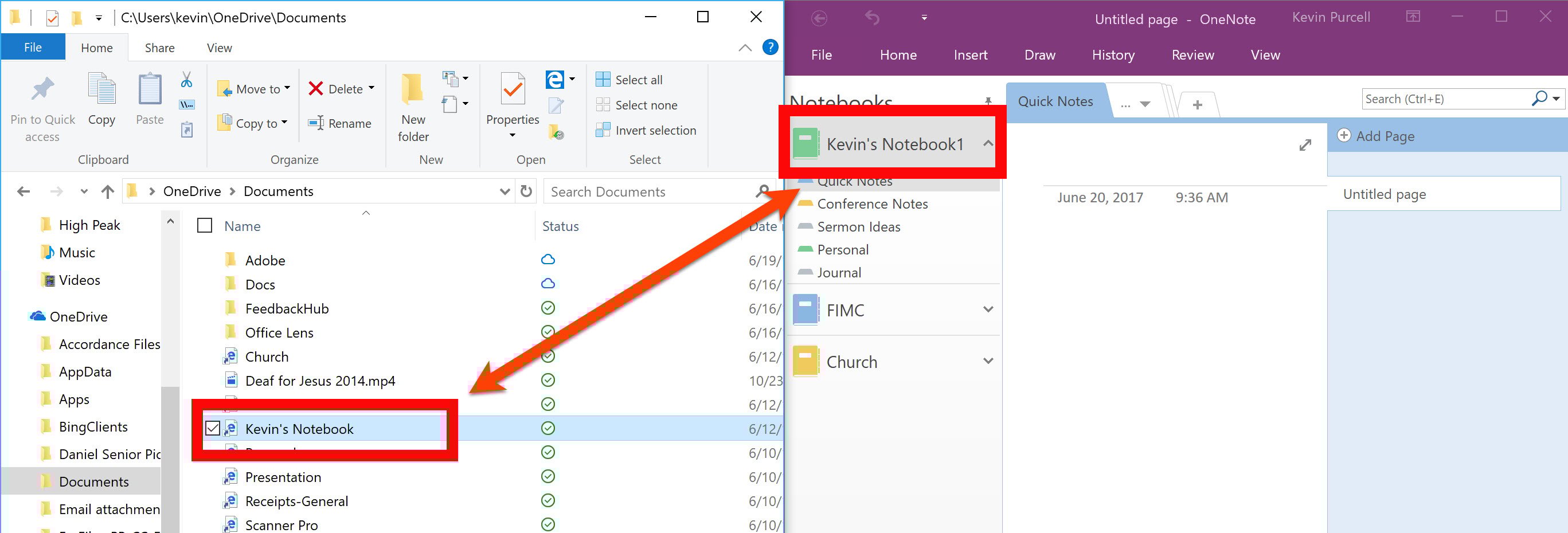Viewport: 1568px width, 533px height.
Task: Toggle the select-all checkbox beside Name
Action: [205, 226]
